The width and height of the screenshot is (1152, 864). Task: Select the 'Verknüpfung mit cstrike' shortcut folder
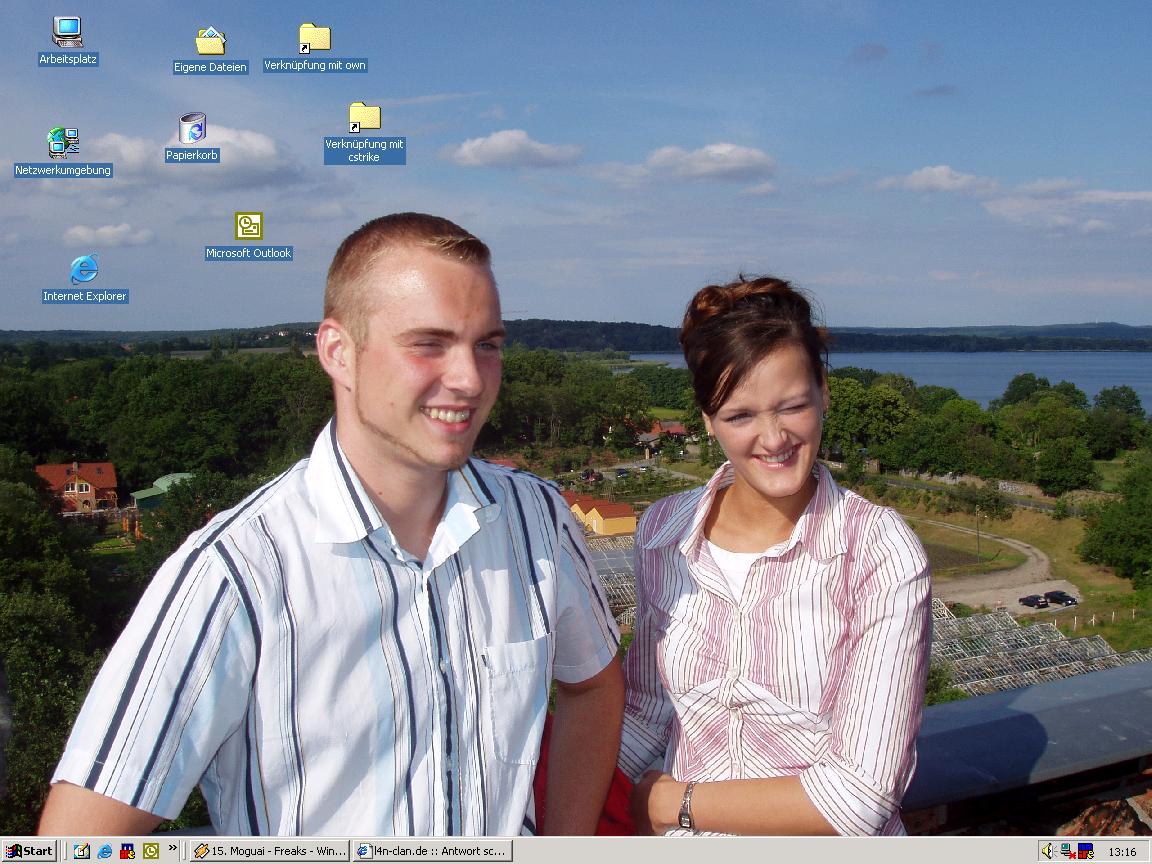click(x=364, y=118)
